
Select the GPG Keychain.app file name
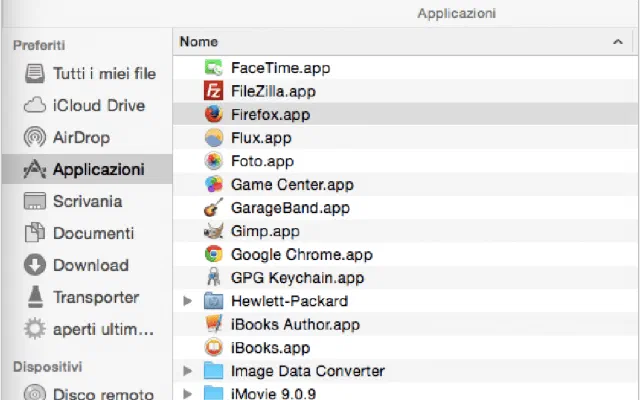click(x=297, y=278)
